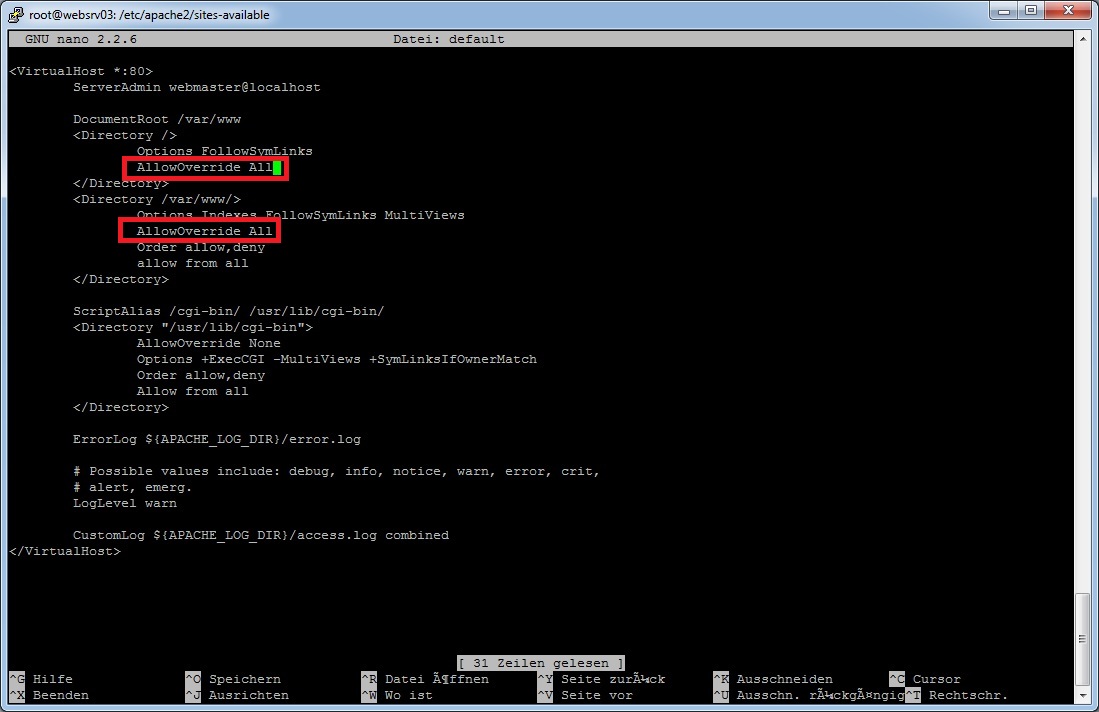The image size is (1099, 712).
Task: Click the '<VirtualHost *:80>' opening line
Action: [81, 71]
